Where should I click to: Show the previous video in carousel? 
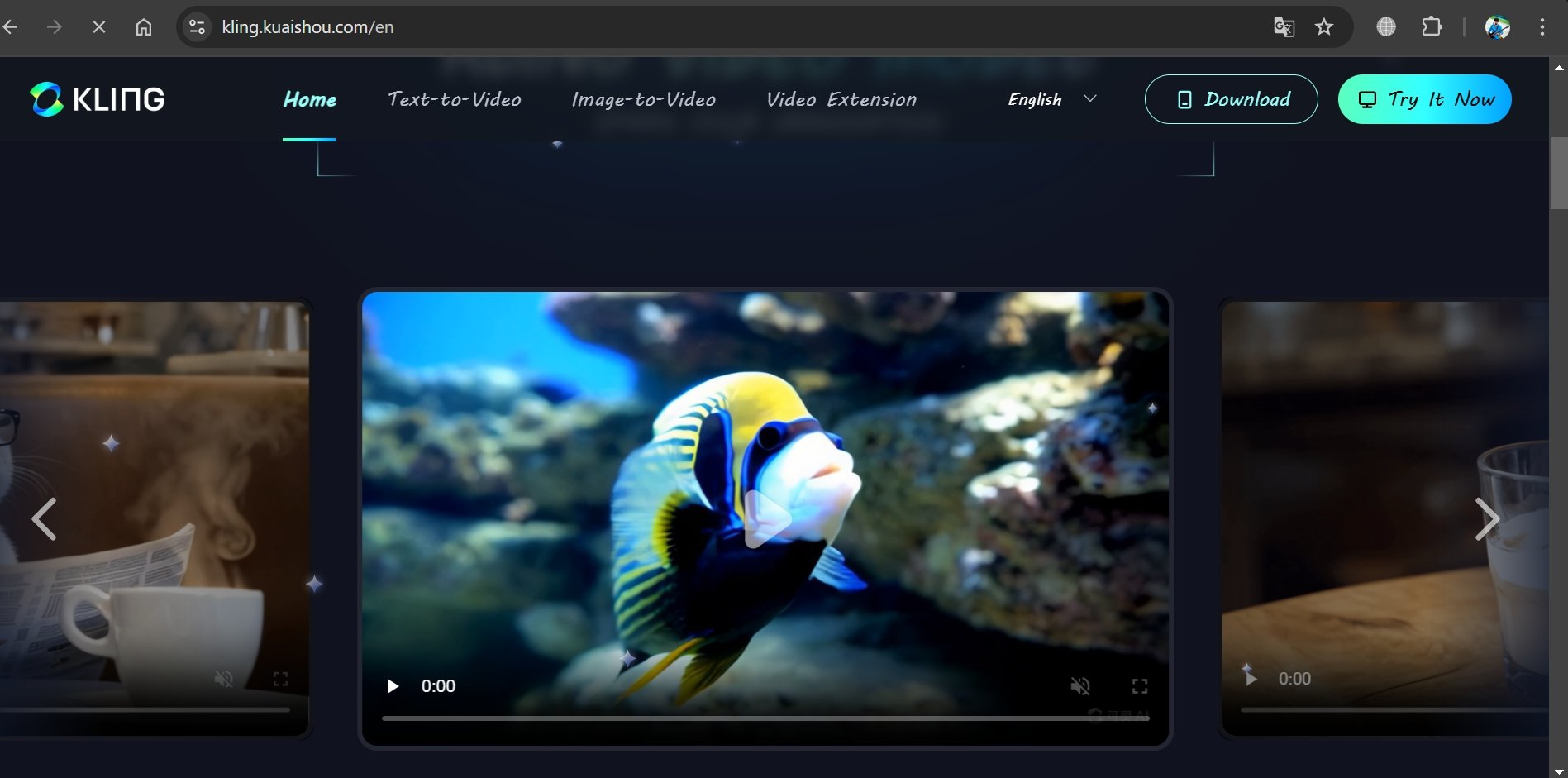pyautogui.click(x=44, y=519)
